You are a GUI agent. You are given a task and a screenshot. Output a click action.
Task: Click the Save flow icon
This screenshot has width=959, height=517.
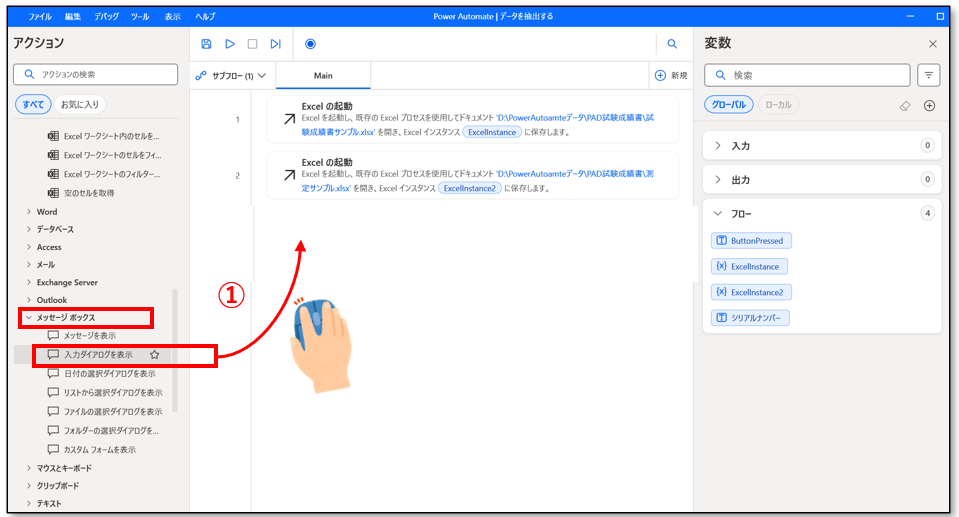[x=206, y=44]
